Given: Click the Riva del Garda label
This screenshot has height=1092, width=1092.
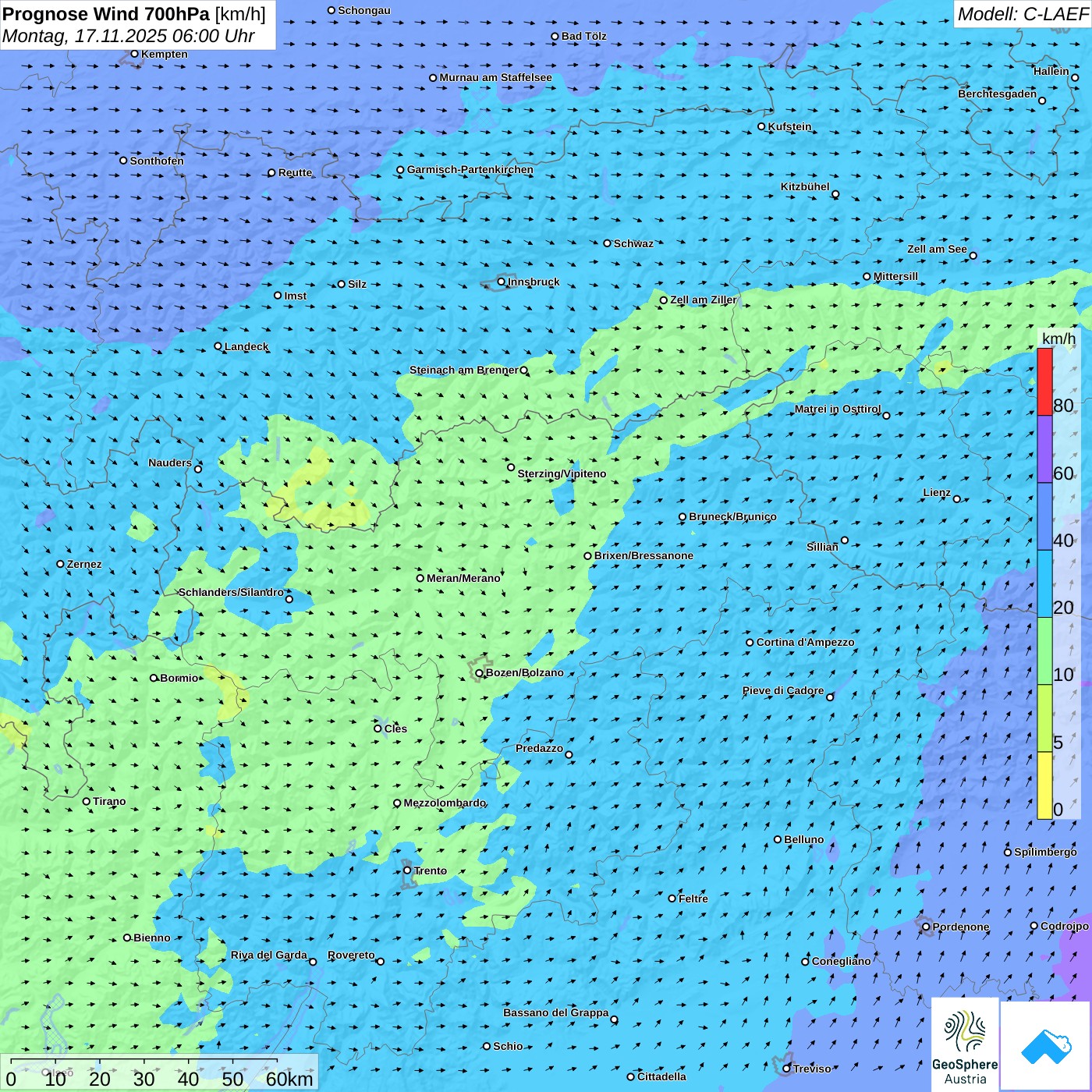Looking at the screenshot, I should pyautogui.click(x=269, y=955).
